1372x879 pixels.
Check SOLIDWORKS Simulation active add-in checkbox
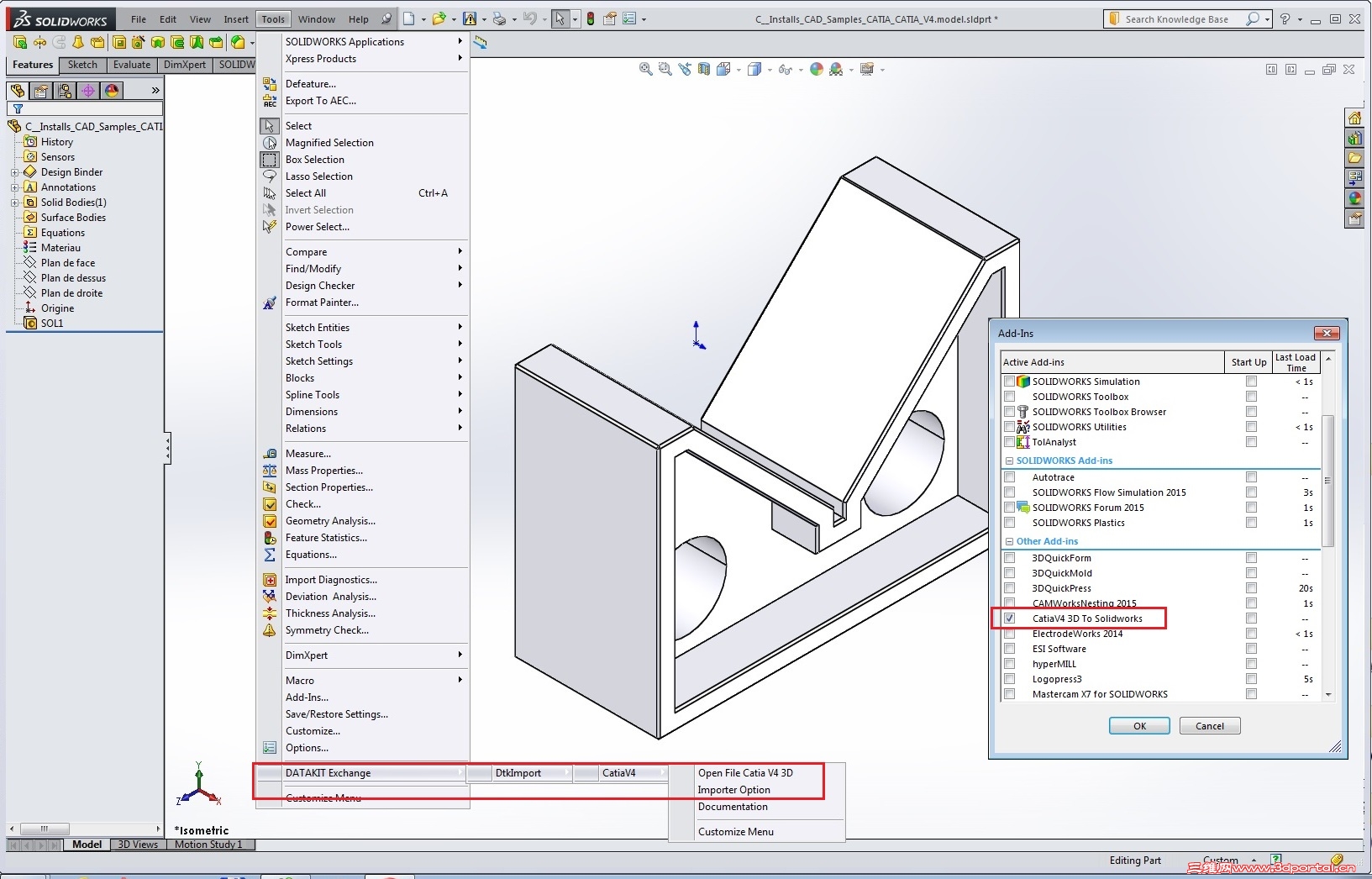click(1010, 382)
